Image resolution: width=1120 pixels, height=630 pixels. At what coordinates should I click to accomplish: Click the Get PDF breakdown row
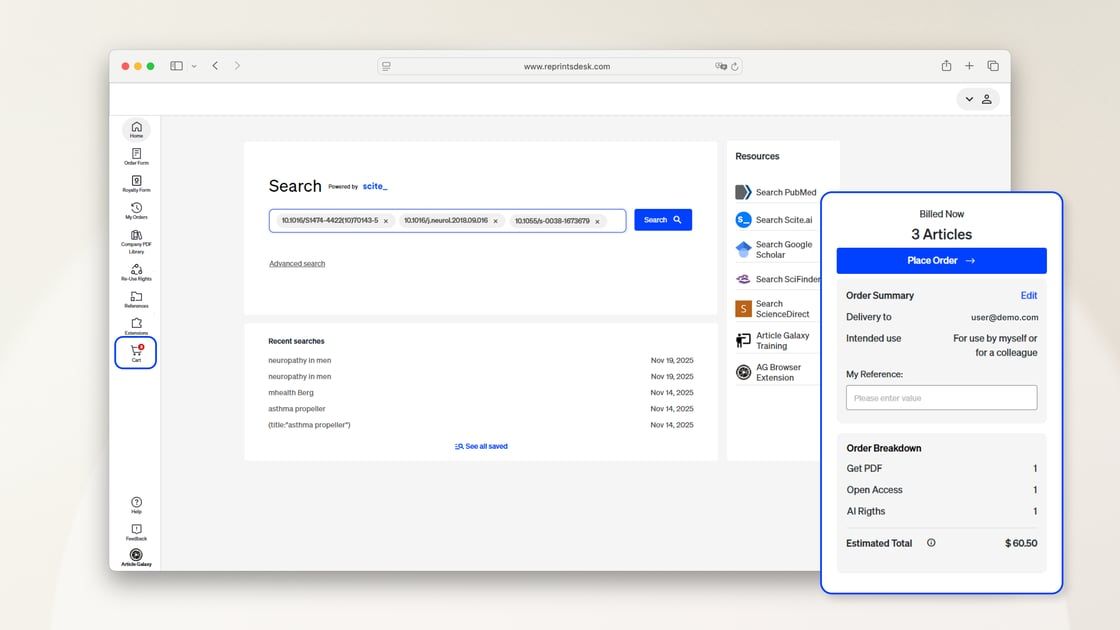(x=941, y=469)
